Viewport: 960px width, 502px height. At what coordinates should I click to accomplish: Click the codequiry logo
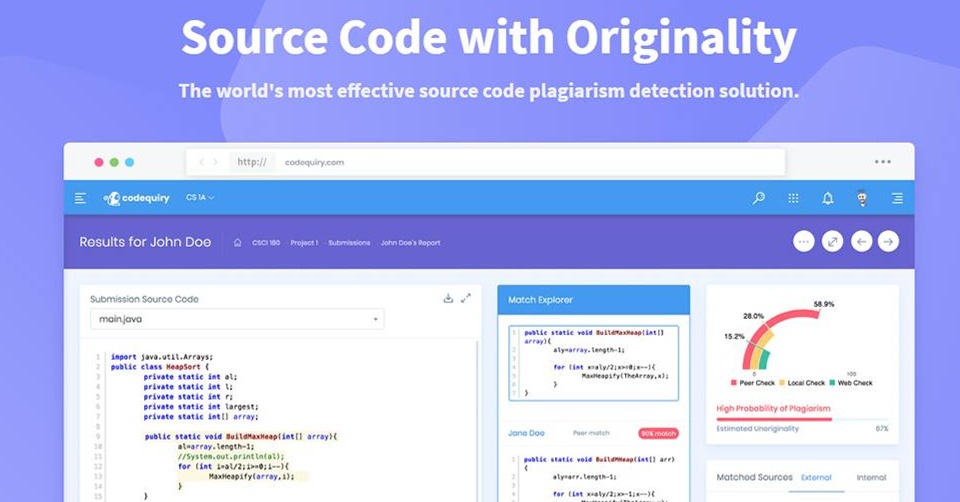click(x=136, y=198)
